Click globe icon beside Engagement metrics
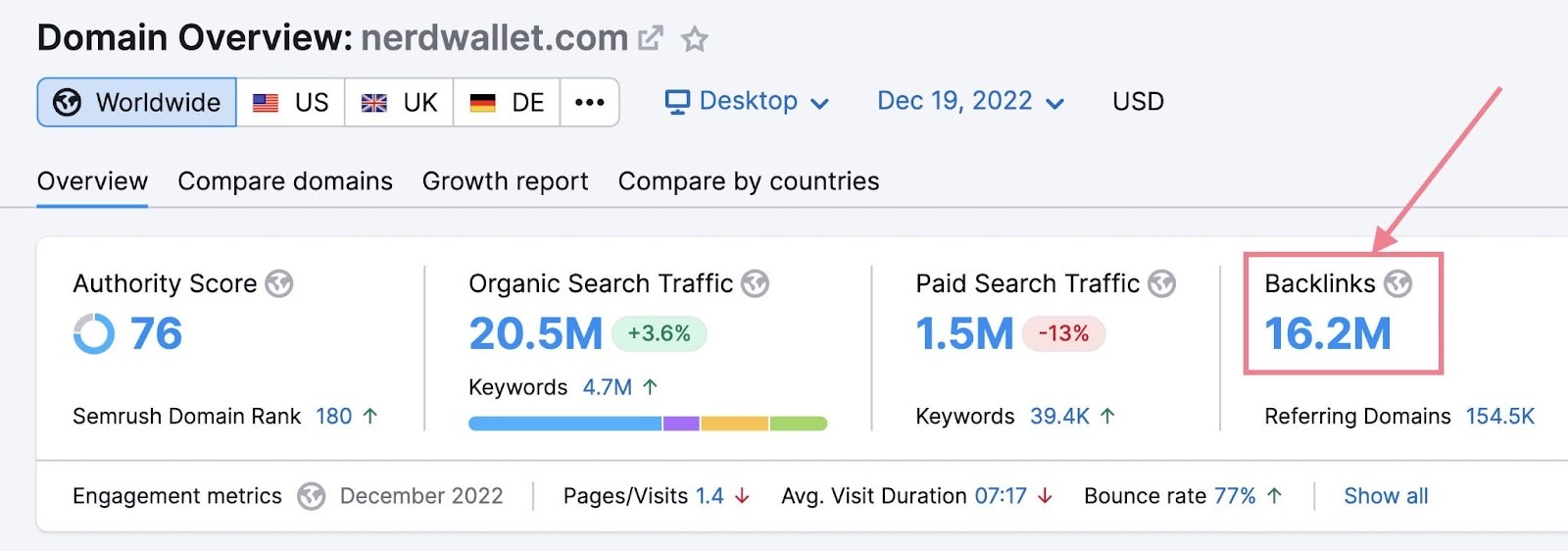This screenshot has width=1568, height=551. [x=312, y=497]
